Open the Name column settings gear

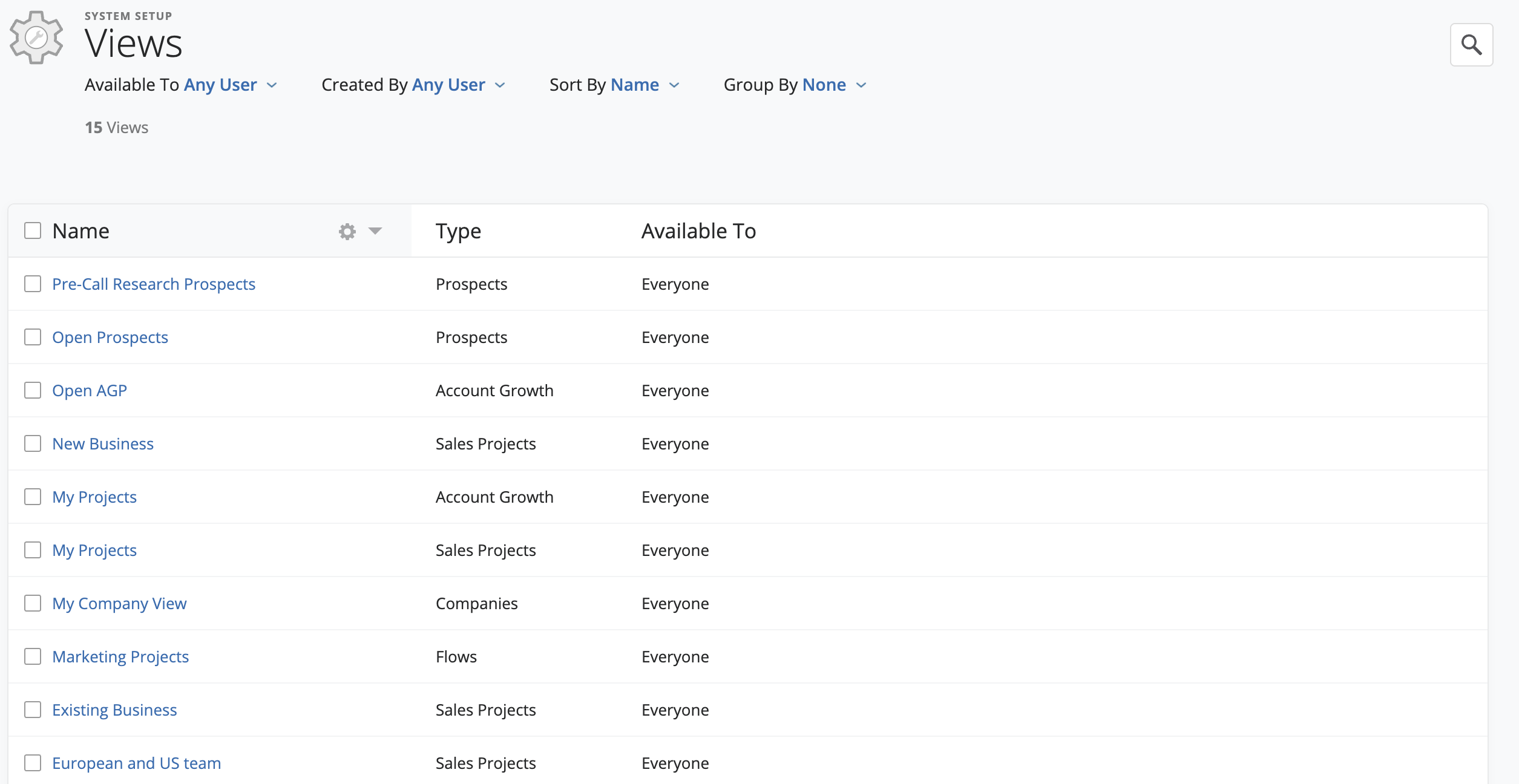[347, 232]
